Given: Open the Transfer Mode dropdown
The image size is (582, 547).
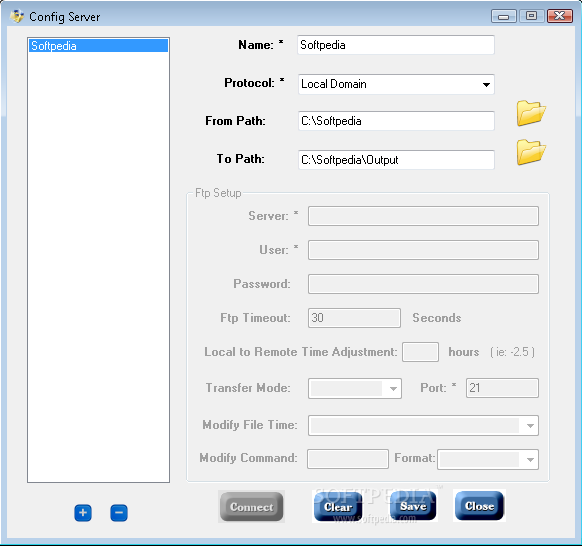Looking at the screenshot, I should click(x=354, y=389).
